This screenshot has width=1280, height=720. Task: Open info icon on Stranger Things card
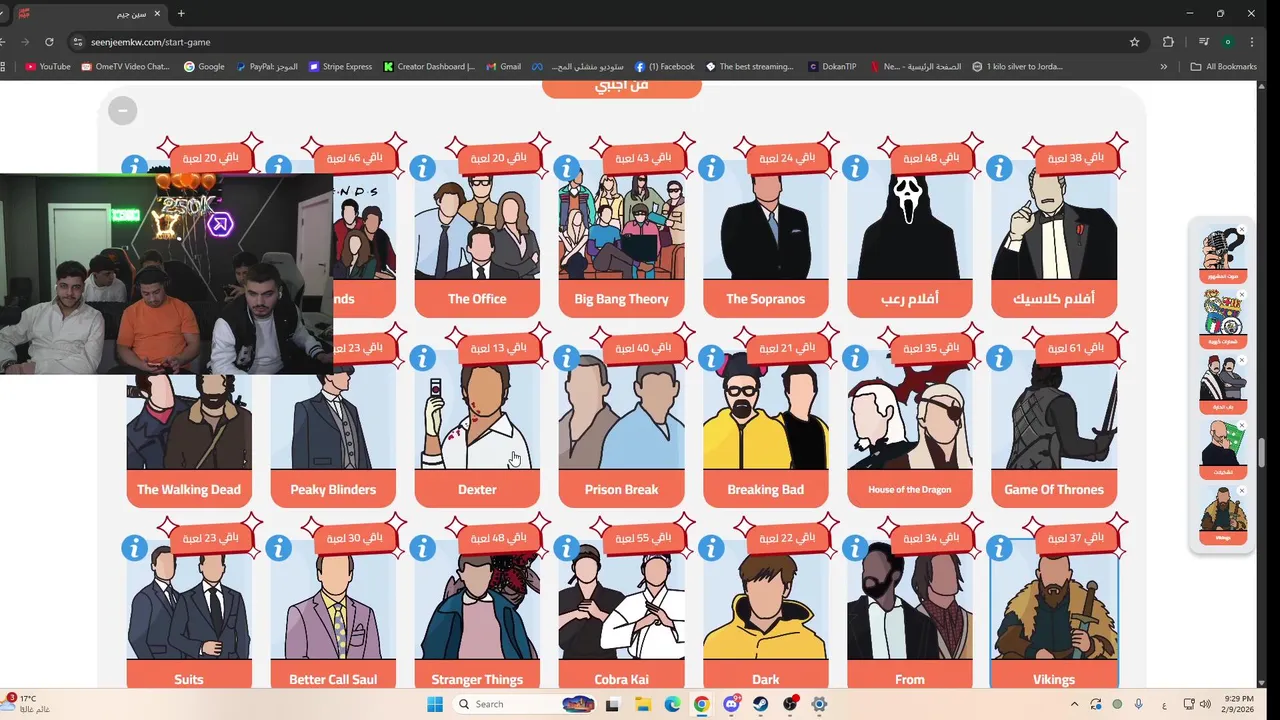pos(423,548)
